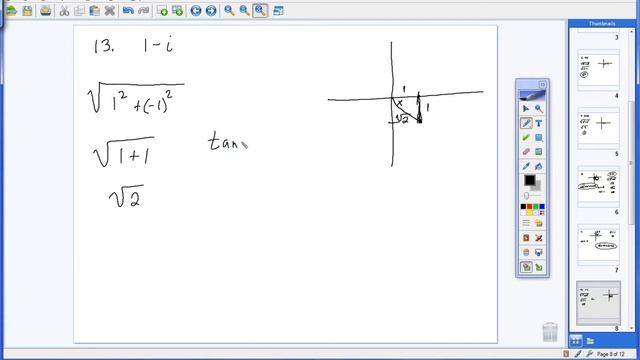Image resolution: width=640 pixels, height=360 pixels.
Task: Select the Pen tool in toolbox
Action: tap(526, 123)
